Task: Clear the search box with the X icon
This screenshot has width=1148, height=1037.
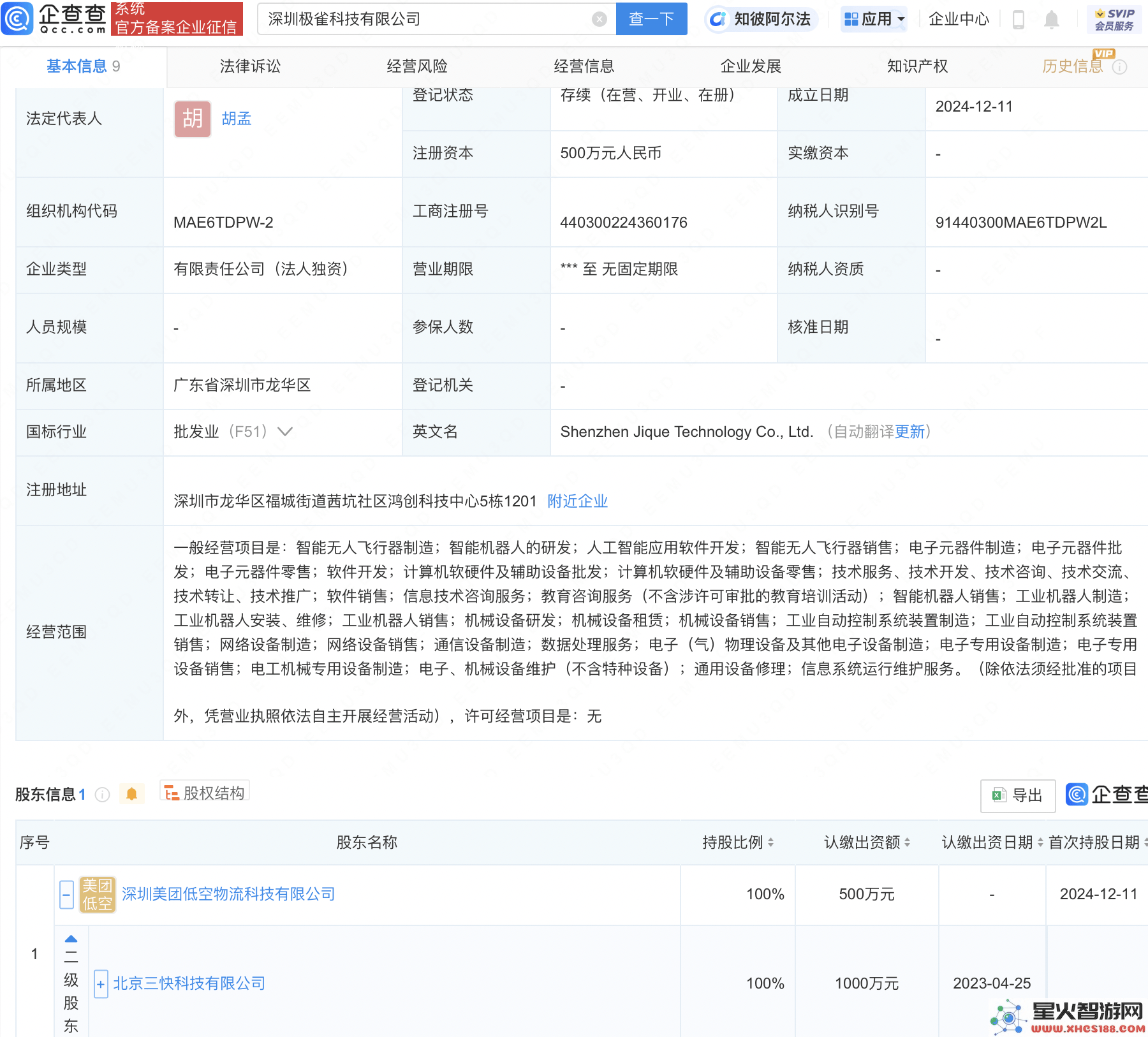Action: 599,19
